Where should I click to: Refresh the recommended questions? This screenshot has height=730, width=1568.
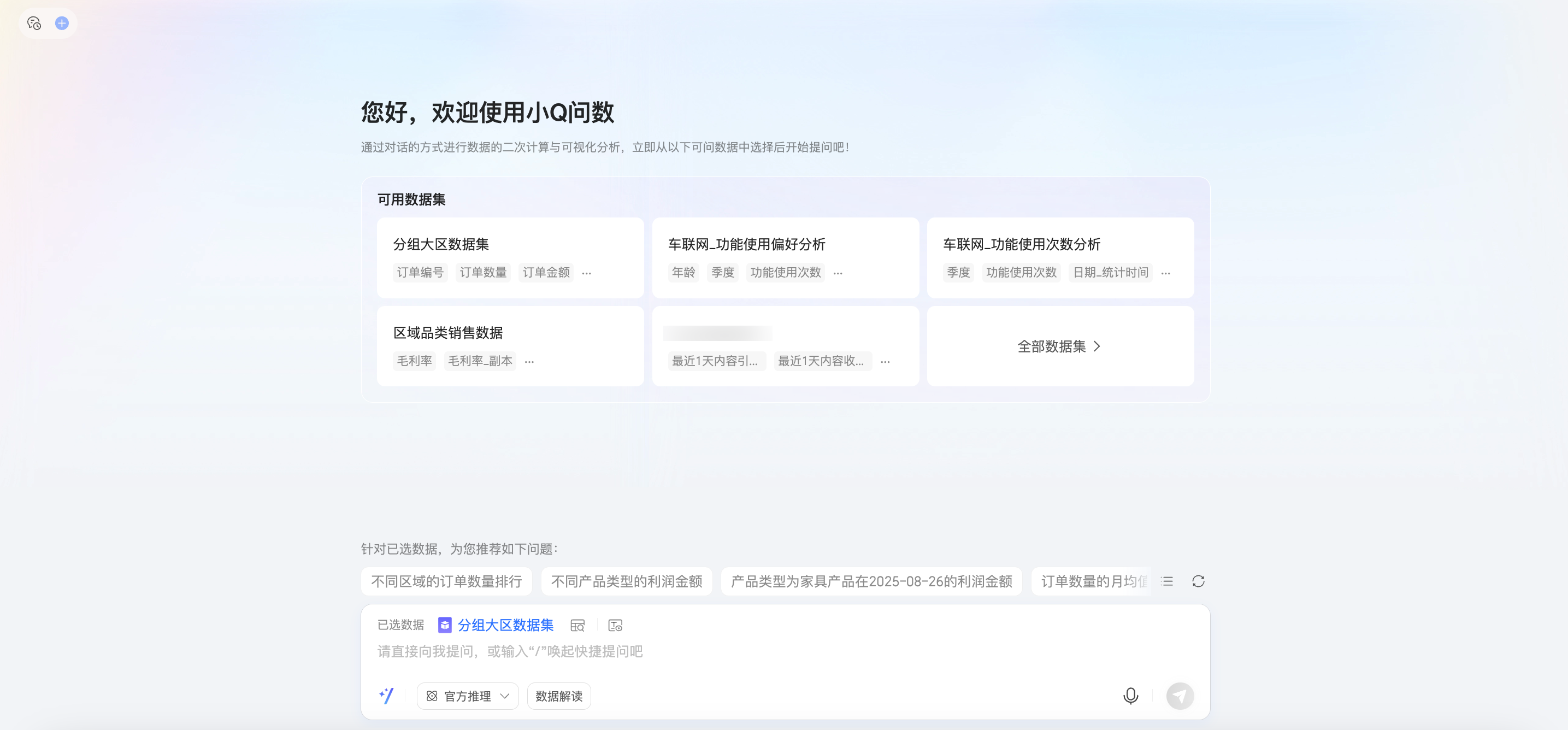[x=1198, y=581]
